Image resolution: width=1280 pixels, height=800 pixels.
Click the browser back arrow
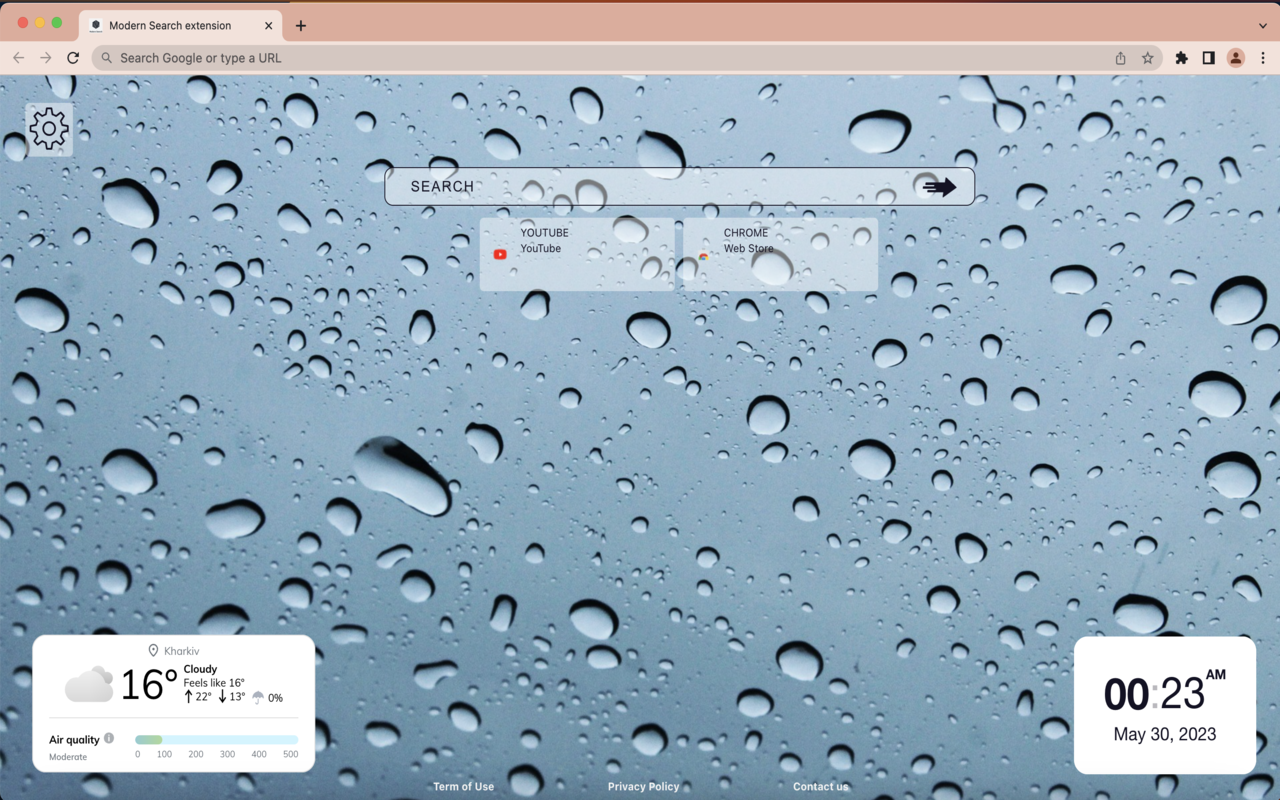click(18, 58)
